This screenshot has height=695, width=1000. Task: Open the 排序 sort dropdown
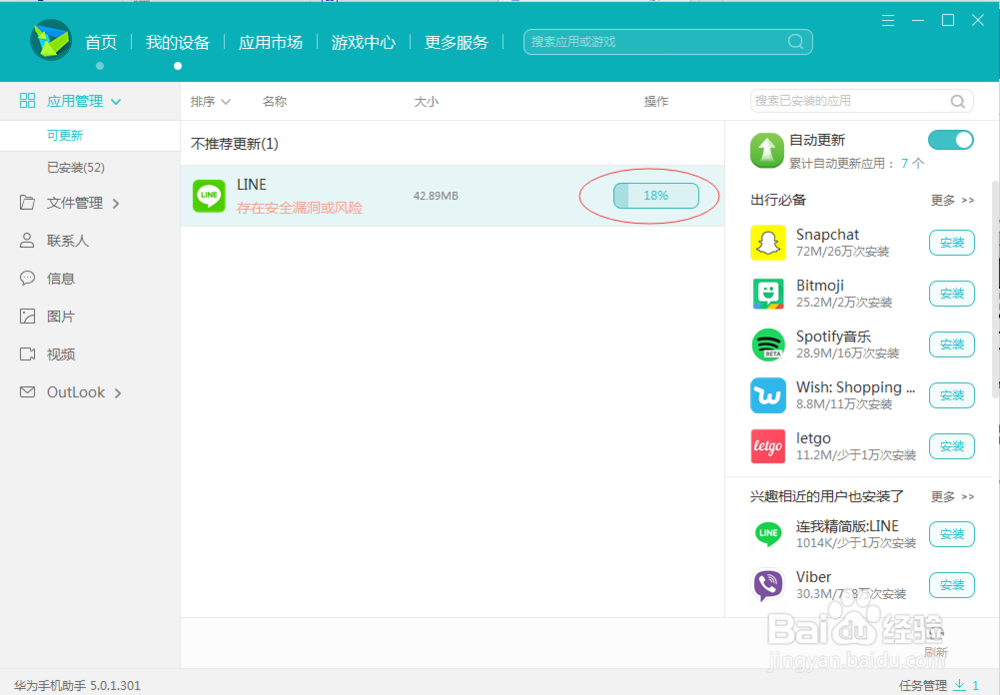[x=209, y=101]
